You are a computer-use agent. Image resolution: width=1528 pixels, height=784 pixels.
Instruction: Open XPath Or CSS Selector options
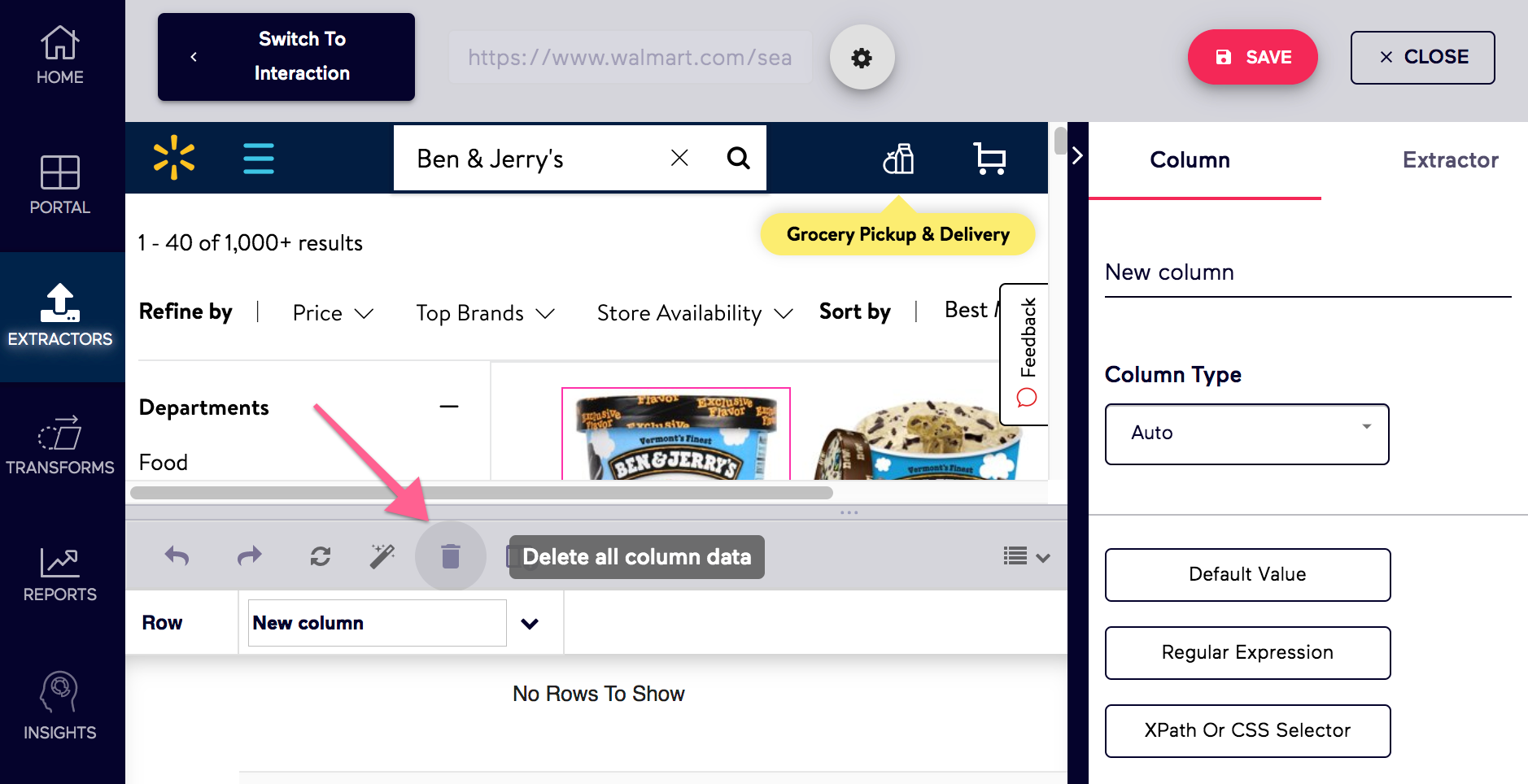pos(1246,730)
